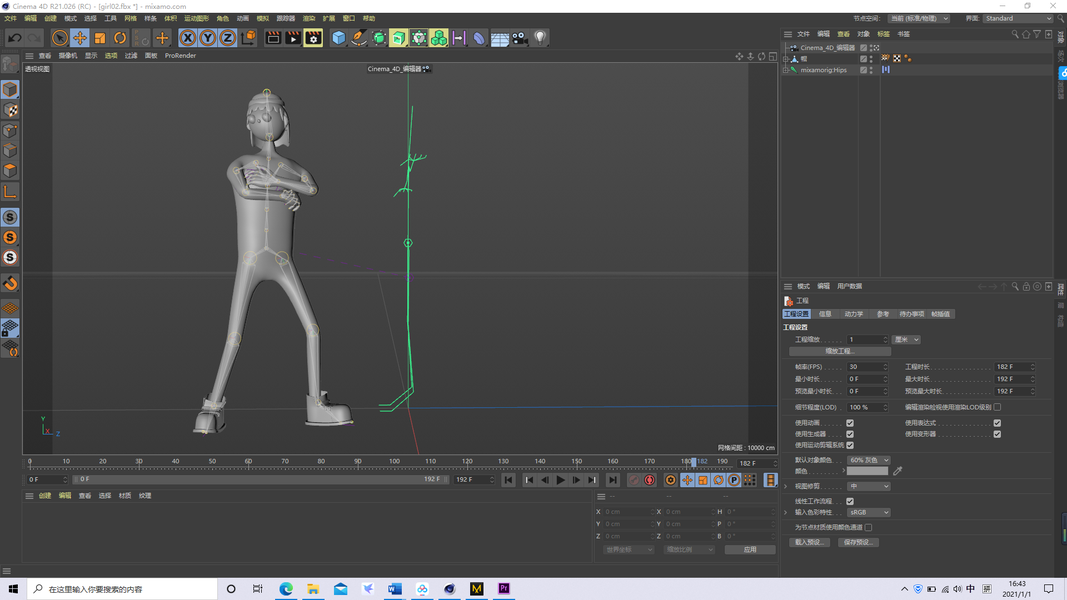
Task: Open the 输入色彩特性 sRGB dropdown
Action: (868, 512)
